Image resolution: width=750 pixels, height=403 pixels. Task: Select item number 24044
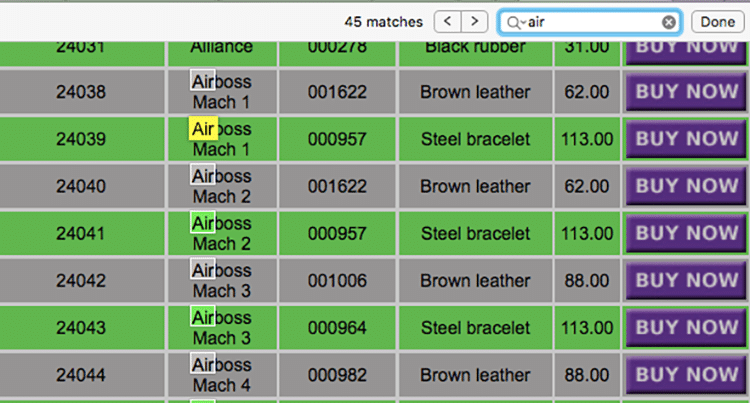[81, 374]
